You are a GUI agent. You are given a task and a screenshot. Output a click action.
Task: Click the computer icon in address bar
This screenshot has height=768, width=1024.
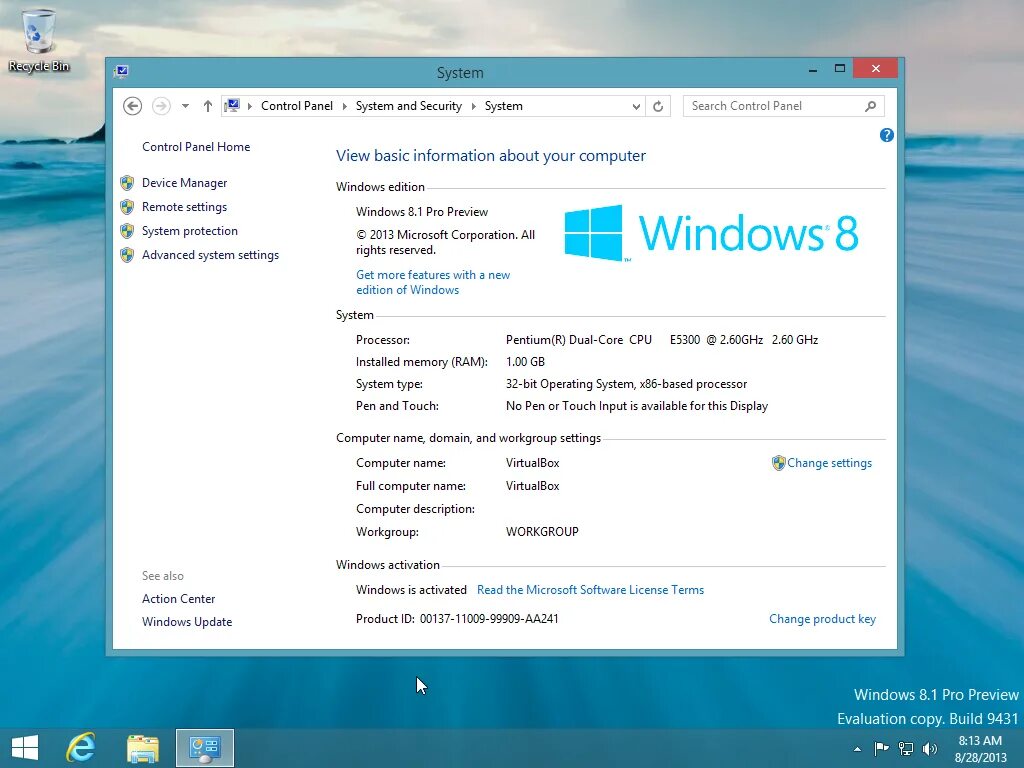pyautogui.click(x=232, y=106)
